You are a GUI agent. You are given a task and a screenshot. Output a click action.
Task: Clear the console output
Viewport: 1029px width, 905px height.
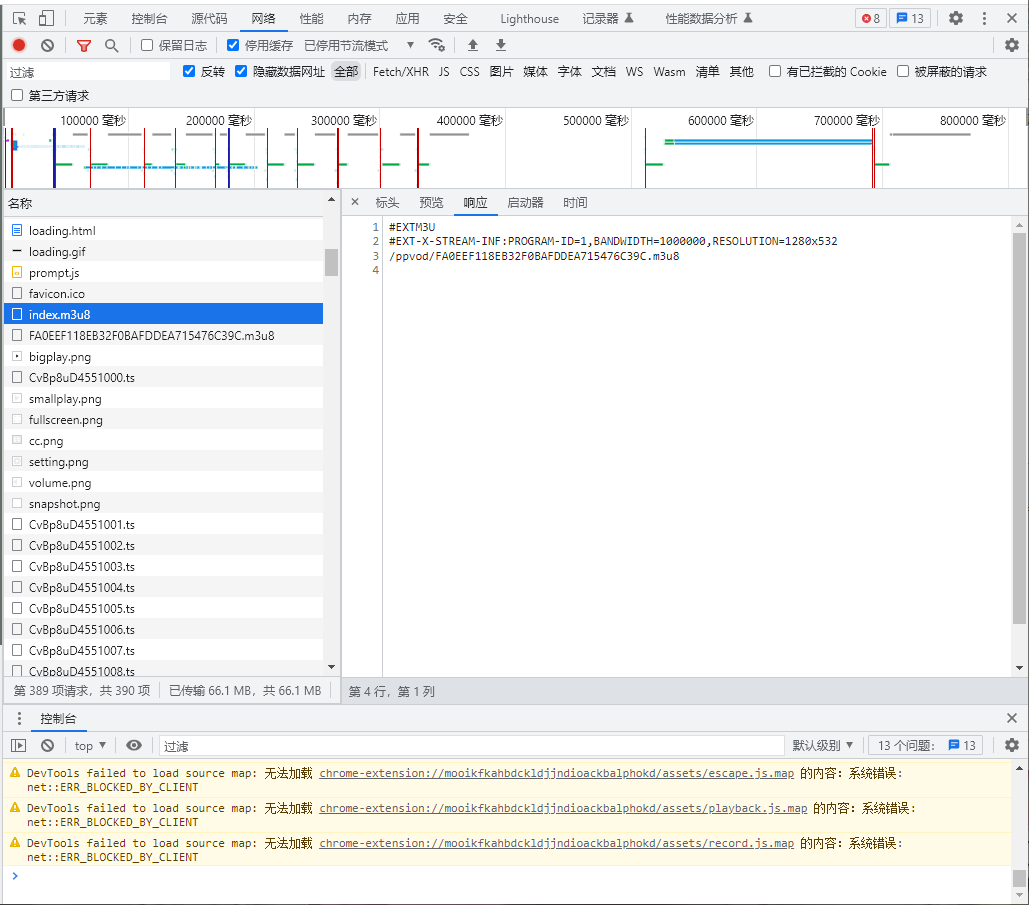(x=47, y=746)
